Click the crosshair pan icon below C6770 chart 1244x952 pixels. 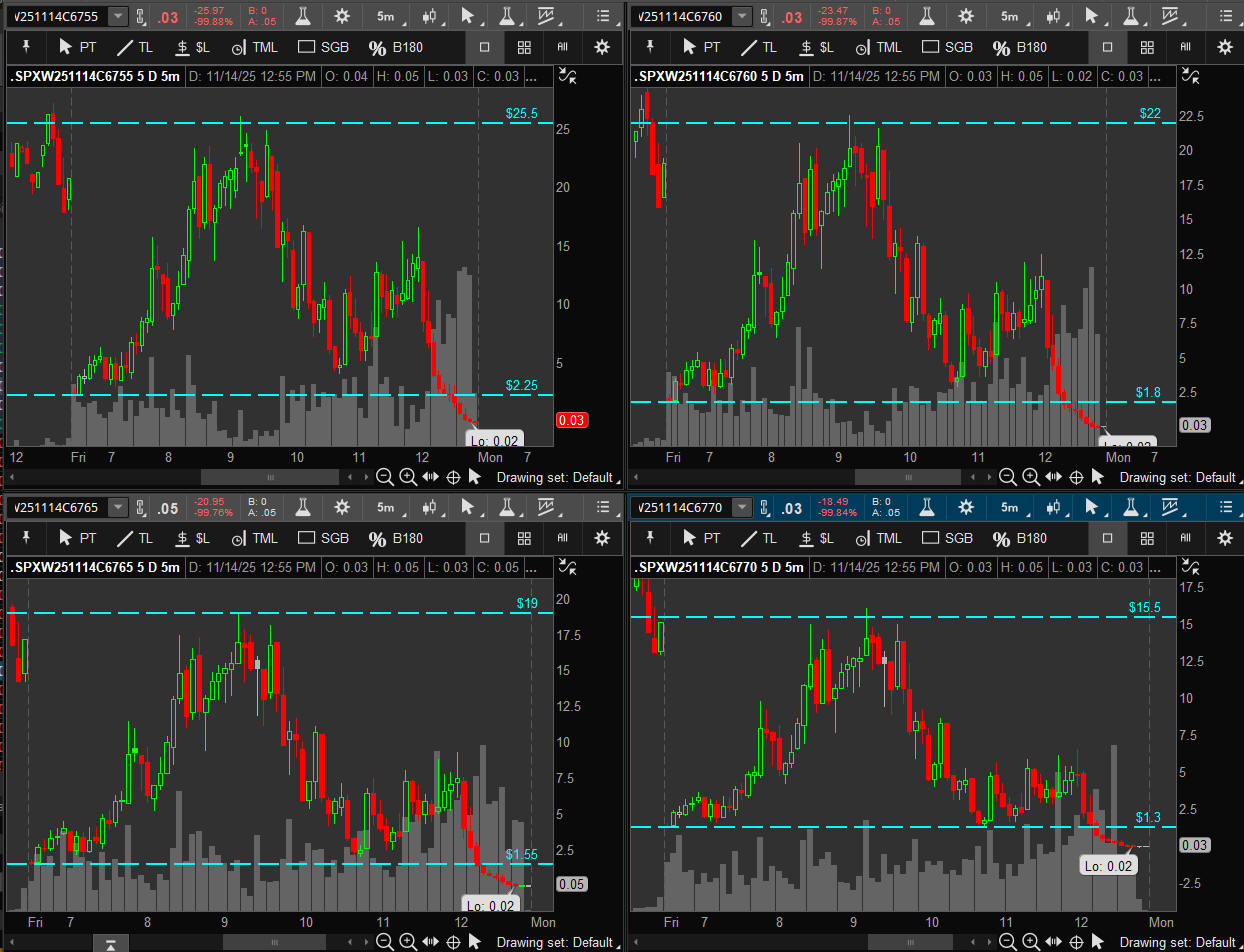coord(1076,942)
